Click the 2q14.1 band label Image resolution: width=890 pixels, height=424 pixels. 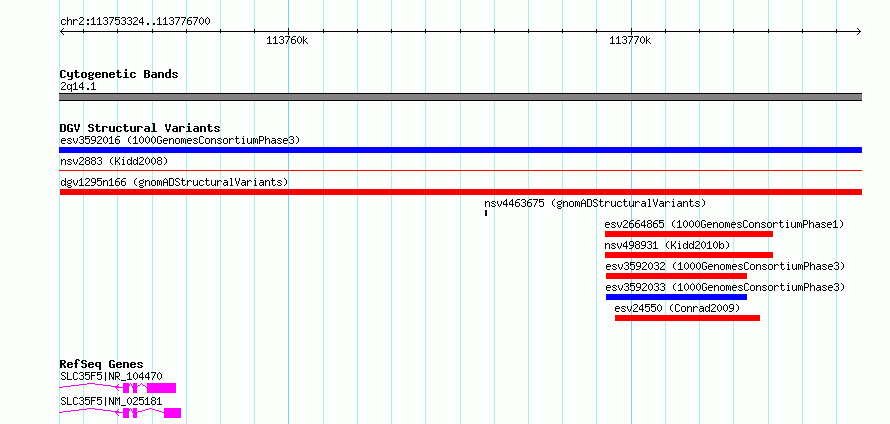(78, 87)
